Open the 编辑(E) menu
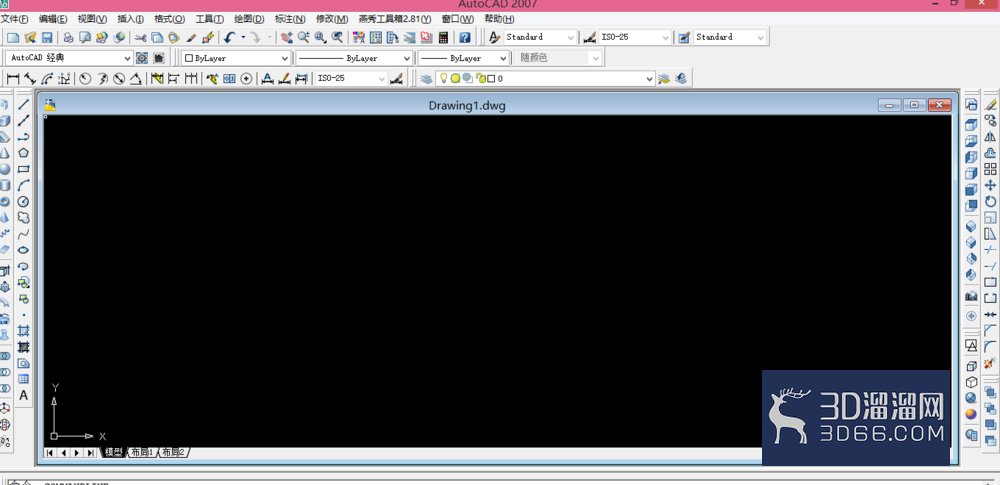1000x485 pixels. (x=53, y=19)
